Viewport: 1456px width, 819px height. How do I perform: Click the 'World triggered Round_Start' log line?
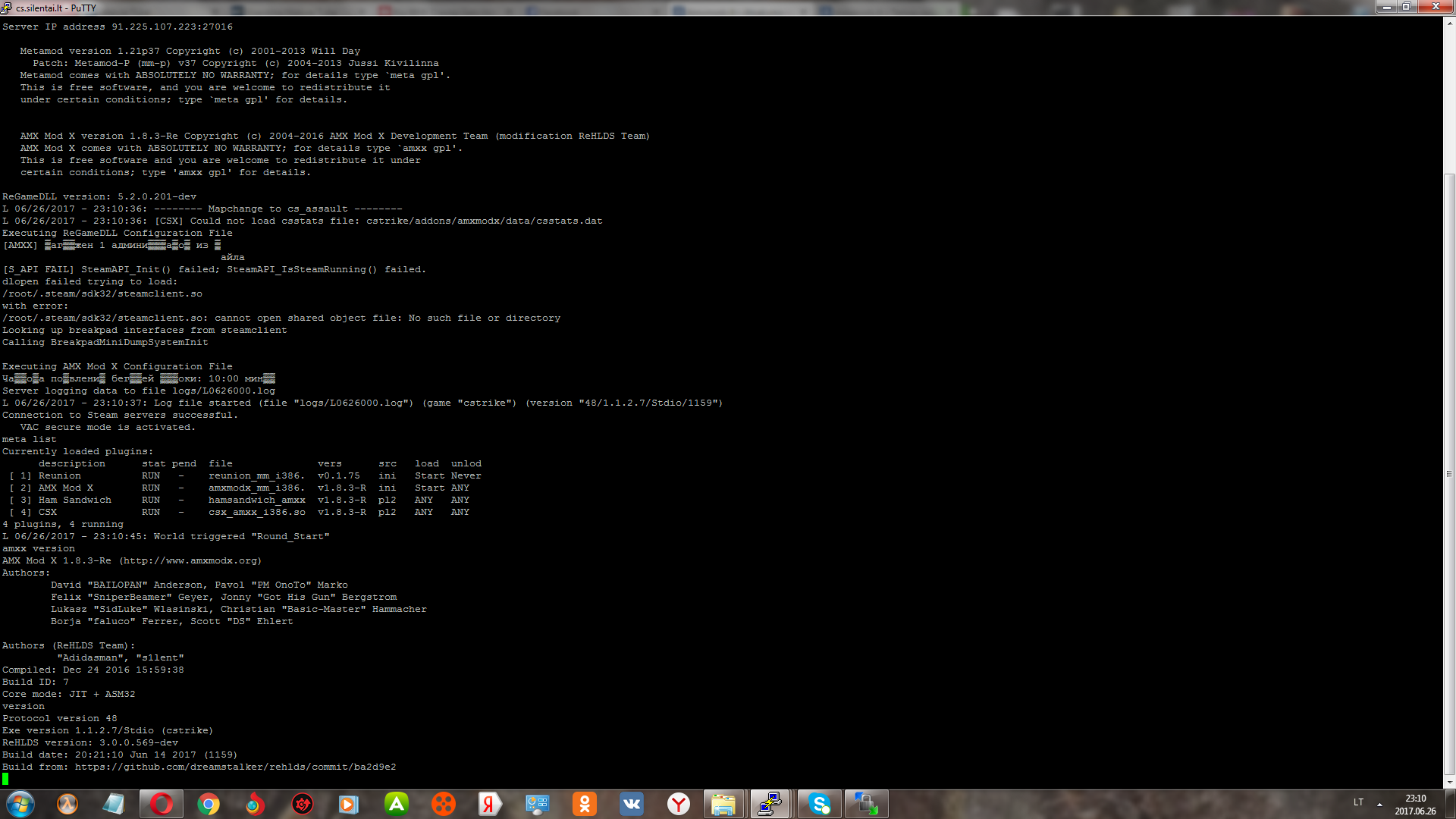166,536
